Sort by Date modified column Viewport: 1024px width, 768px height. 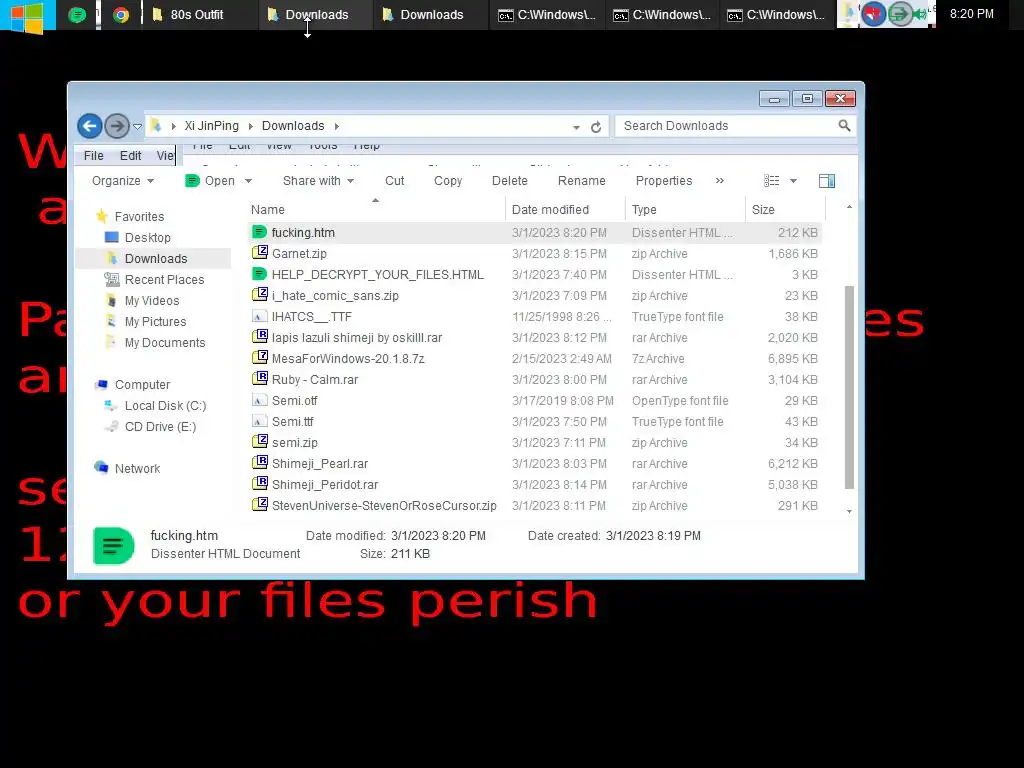tap(565, 210)
